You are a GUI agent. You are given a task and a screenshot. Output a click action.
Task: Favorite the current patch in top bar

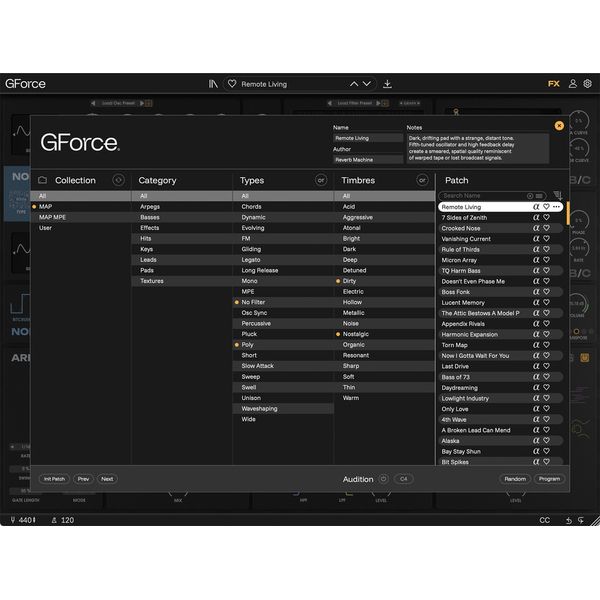click(232, 83)
